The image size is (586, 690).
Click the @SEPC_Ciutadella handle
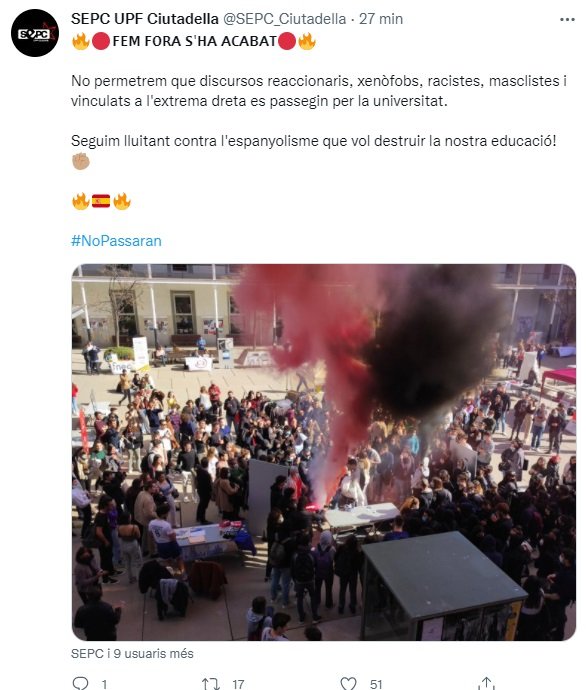[285, 19]
